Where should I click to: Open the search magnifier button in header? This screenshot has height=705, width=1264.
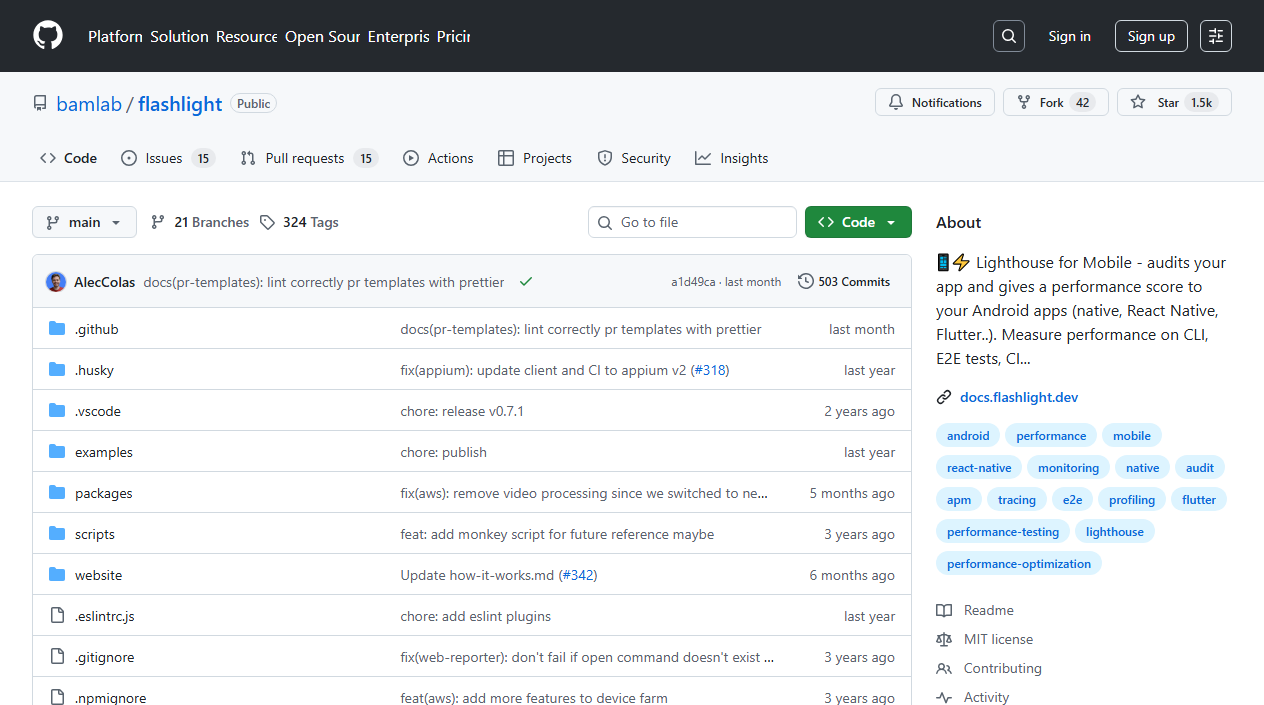pyautogui.click(x=1009, y=36)
